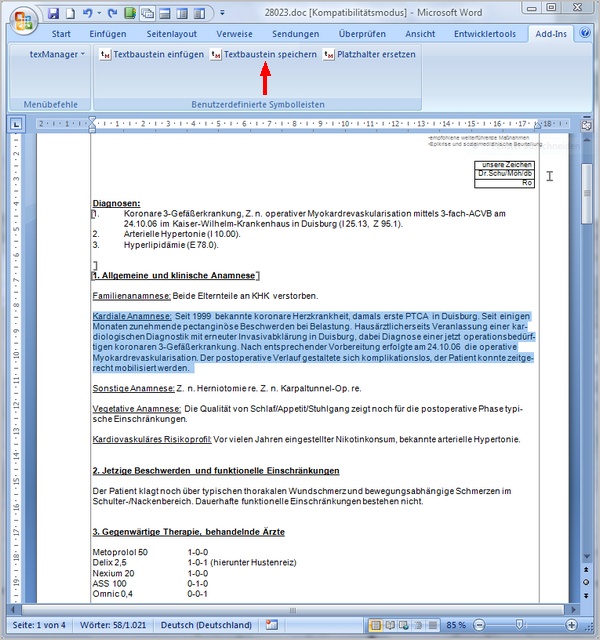
Task: Switch to Full Screen Reading view
Action: click(390, 625)
